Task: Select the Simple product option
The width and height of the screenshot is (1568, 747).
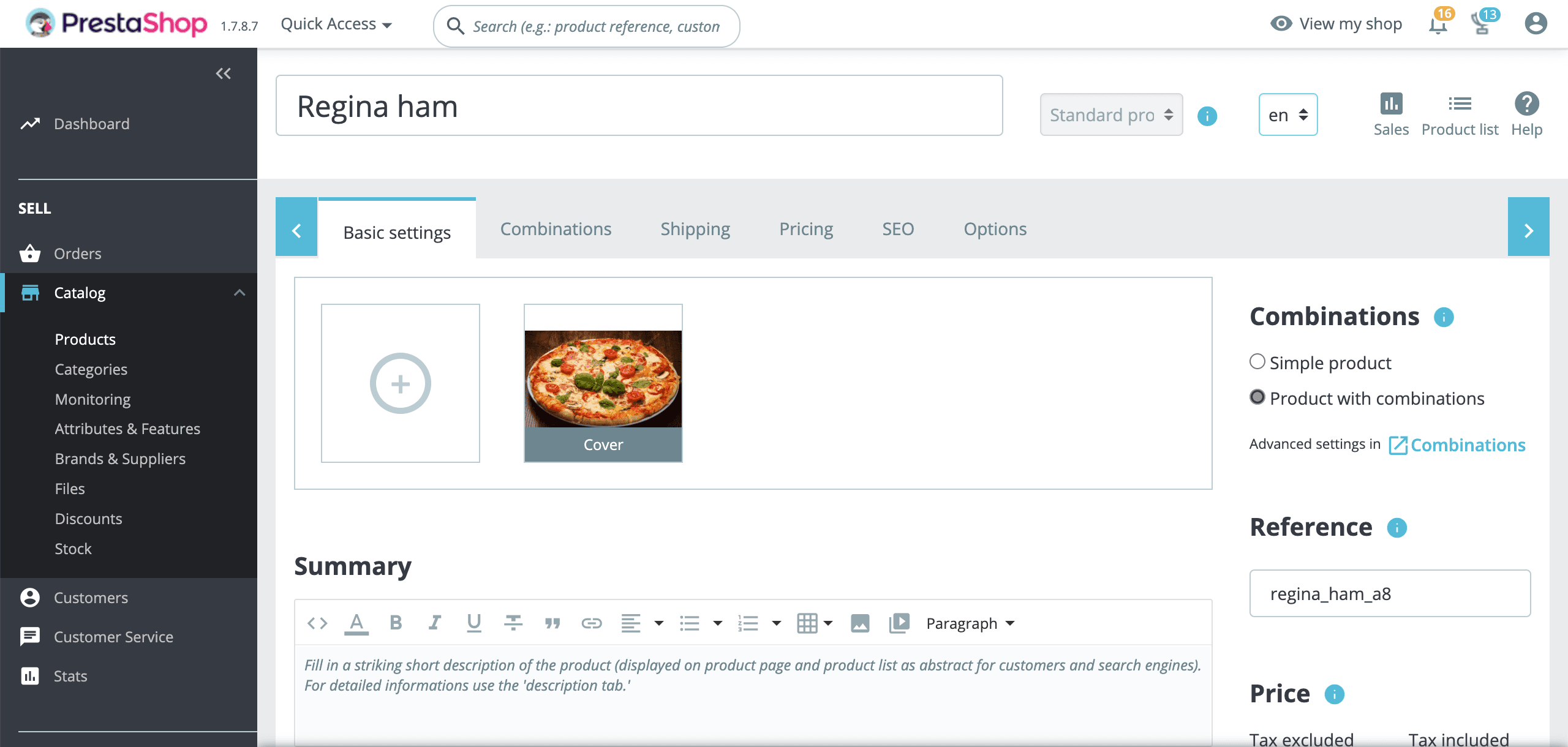Action: point(1258,362)
